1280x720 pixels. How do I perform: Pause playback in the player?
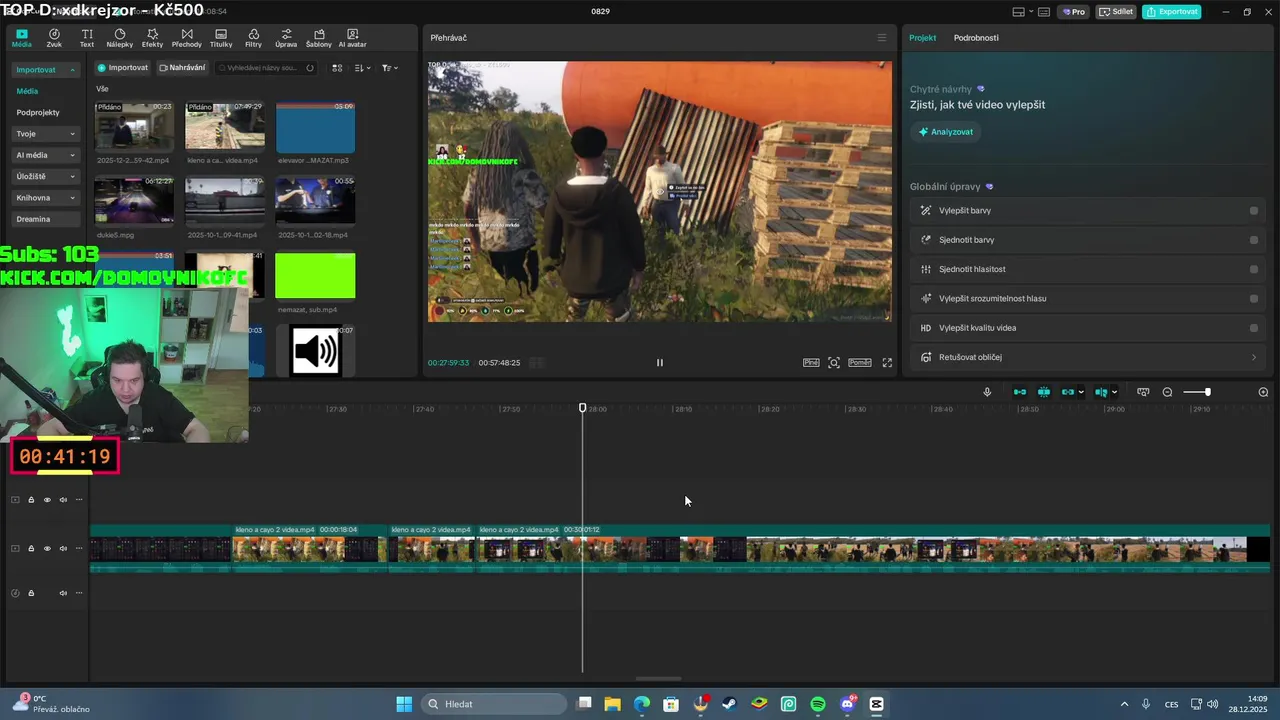(659, 363)
